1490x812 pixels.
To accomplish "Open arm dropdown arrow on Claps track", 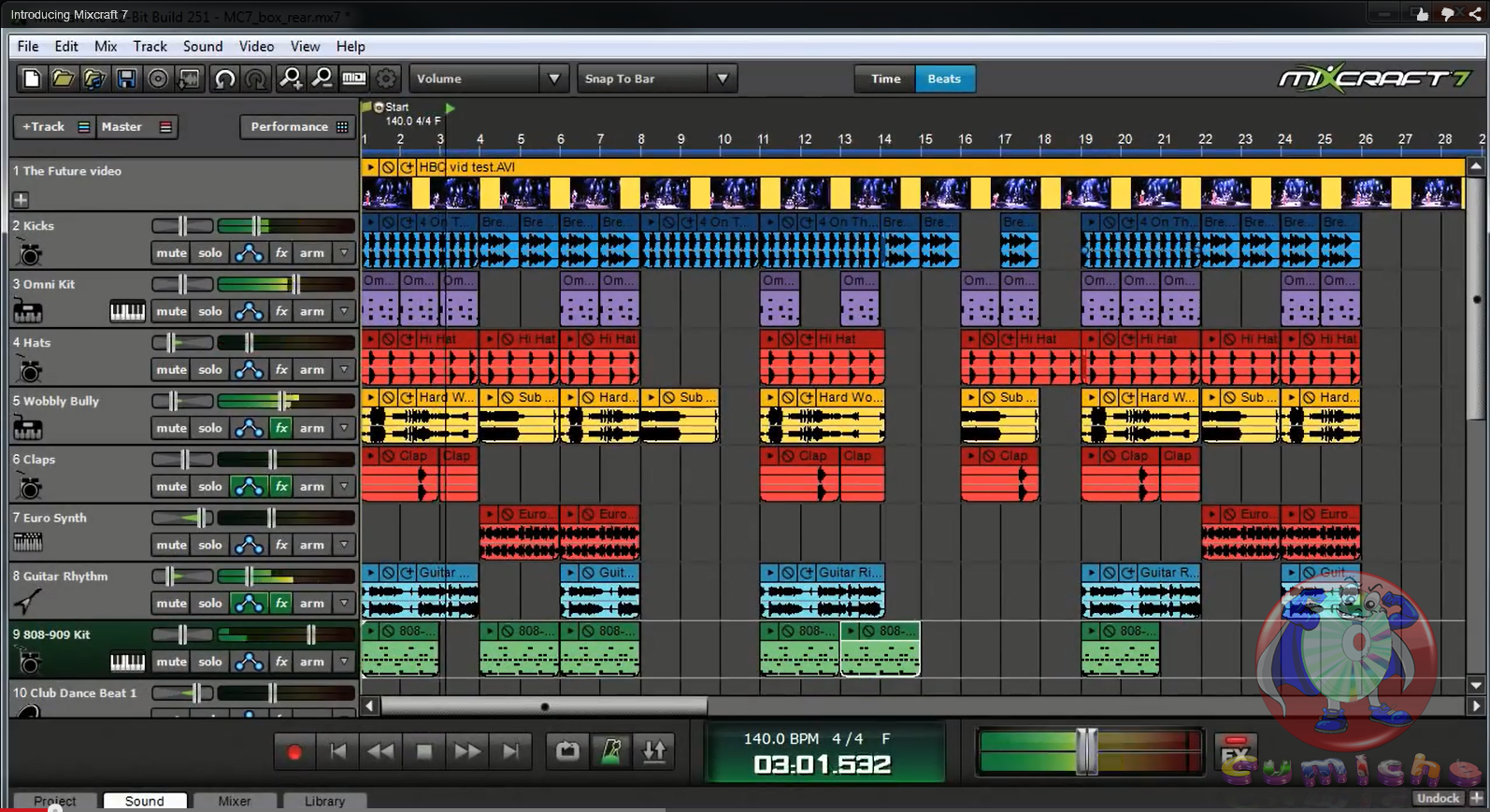I will (344, 487).
